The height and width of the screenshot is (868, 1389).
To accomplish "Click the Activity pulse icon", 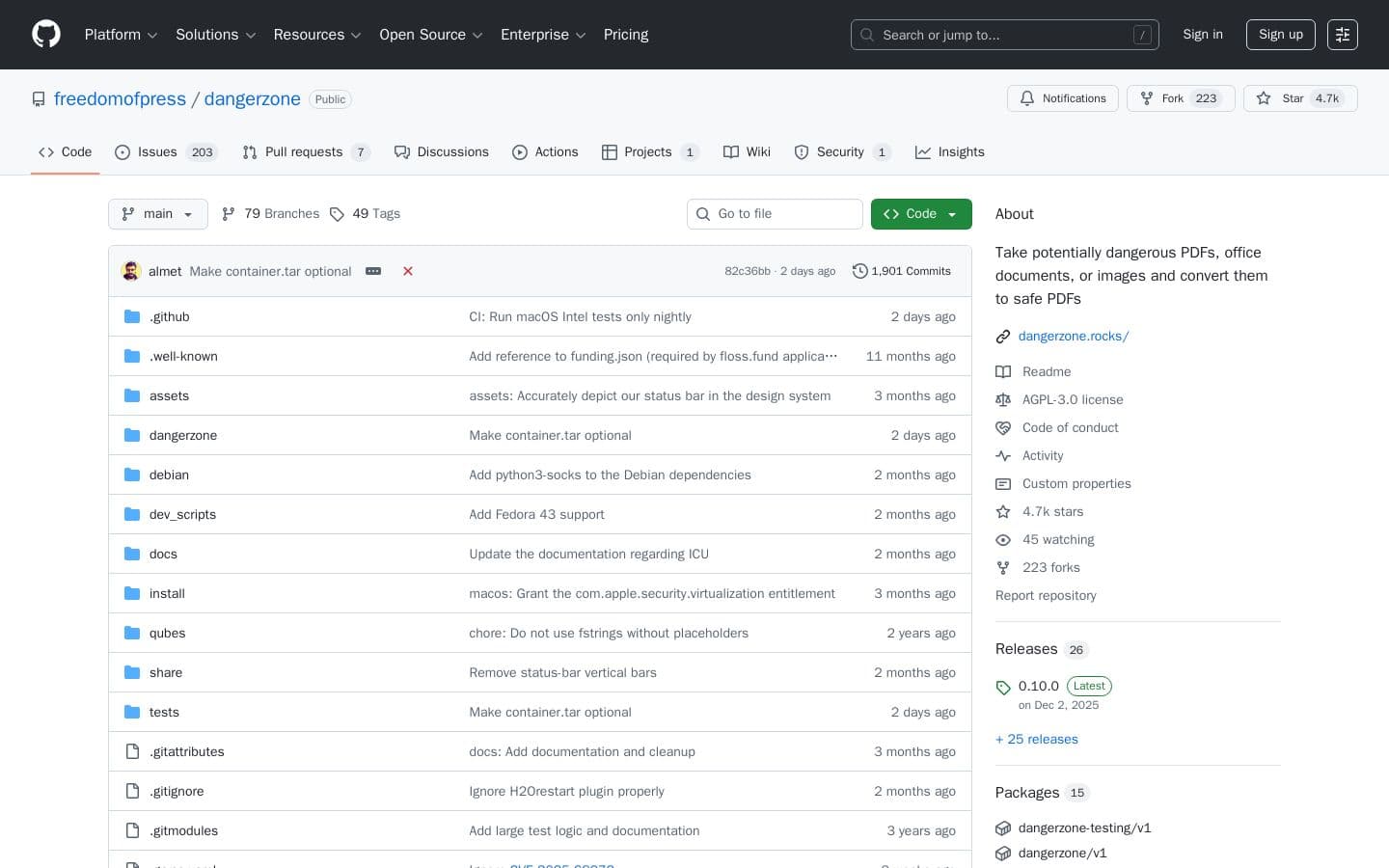I will 1003,455.
